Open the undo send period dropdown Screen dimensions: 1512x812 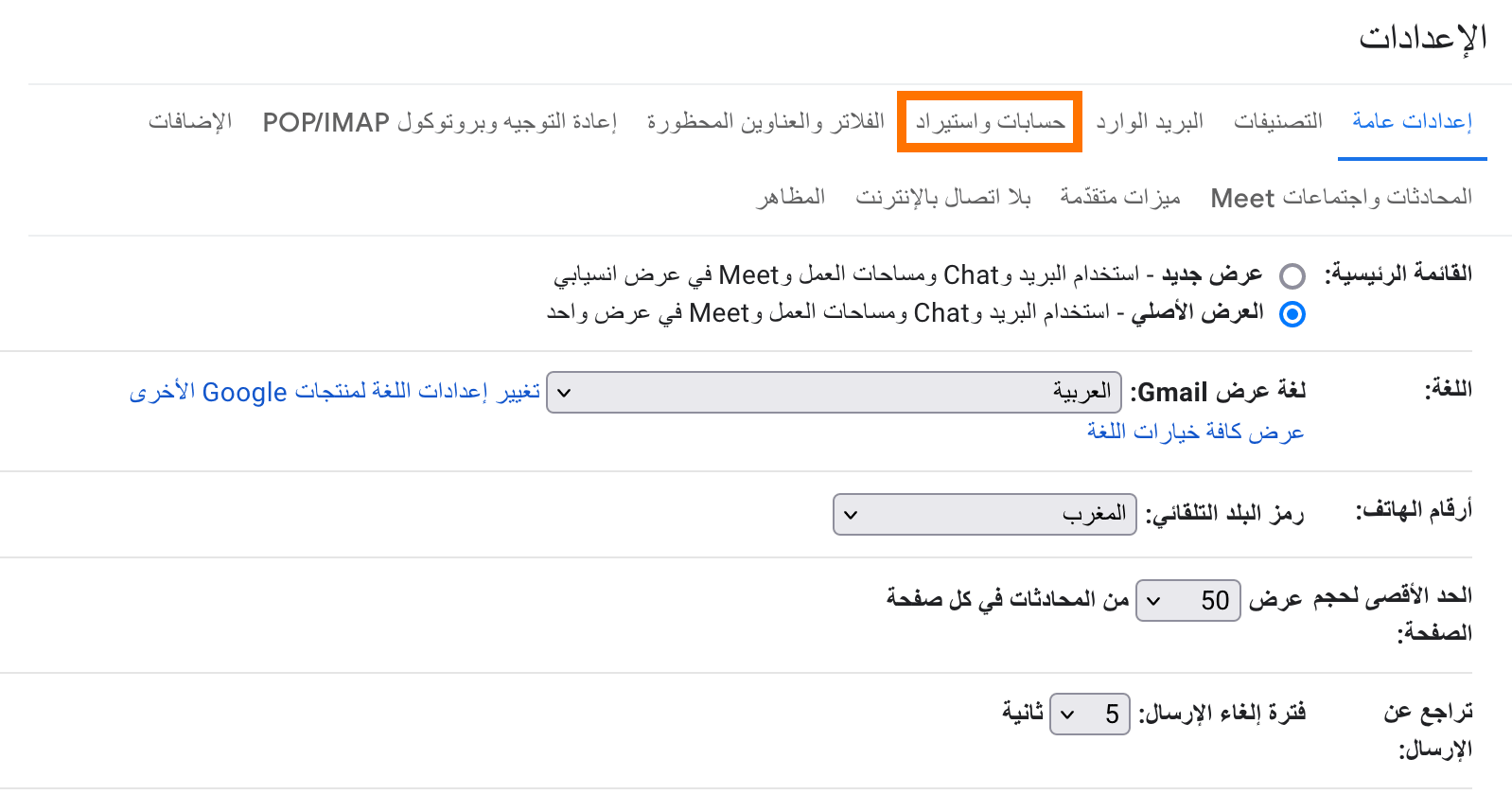coord(1090,714)
